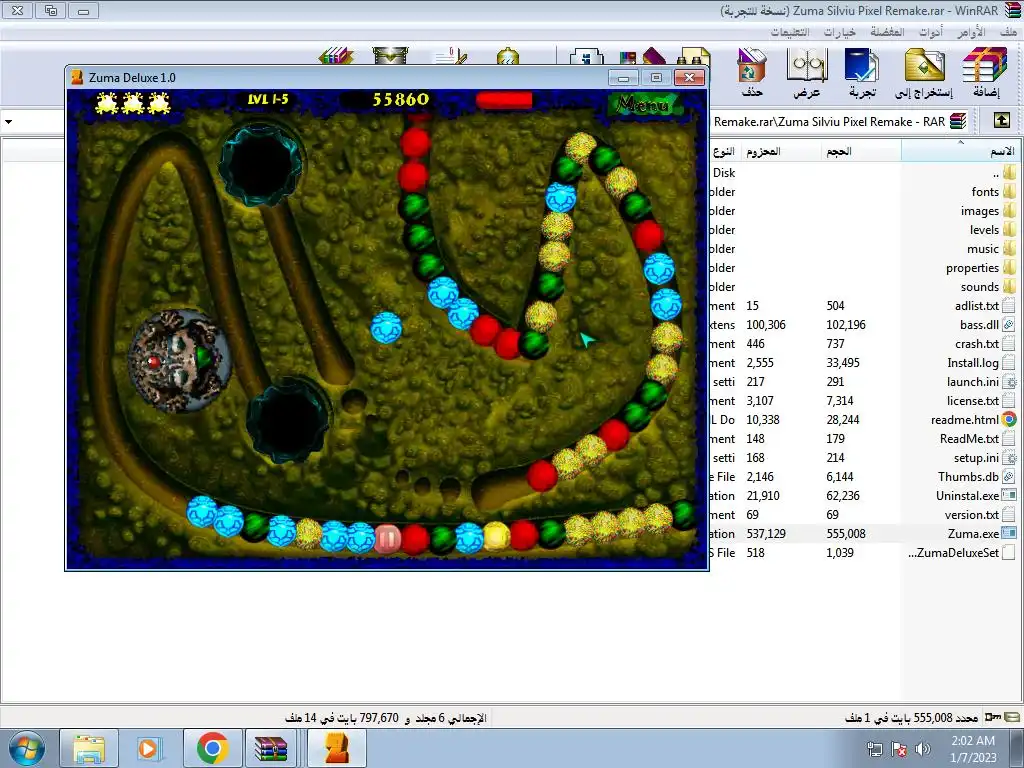Select the adlist.txt file icon
The image size is (1024, 768).
click(1010, 305)
